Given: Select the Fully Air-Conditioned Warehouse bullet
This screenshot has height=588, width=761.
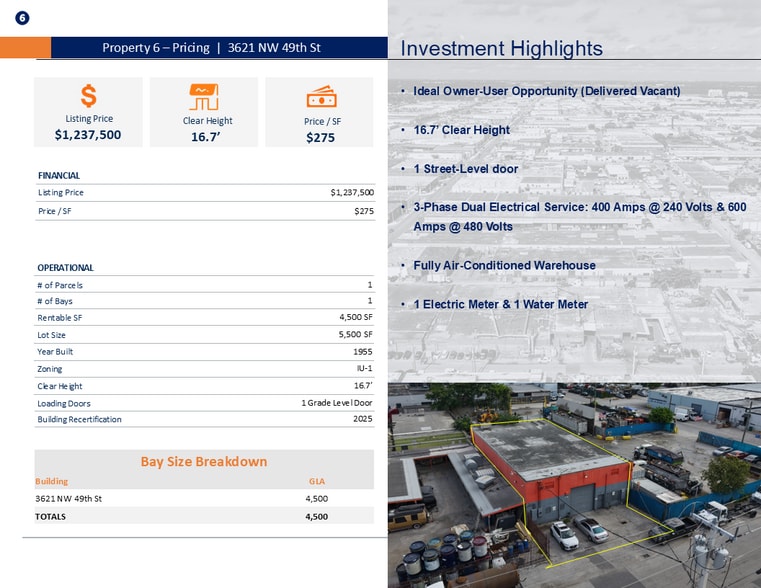Looking at the screenshot, I should click(504, 265).
